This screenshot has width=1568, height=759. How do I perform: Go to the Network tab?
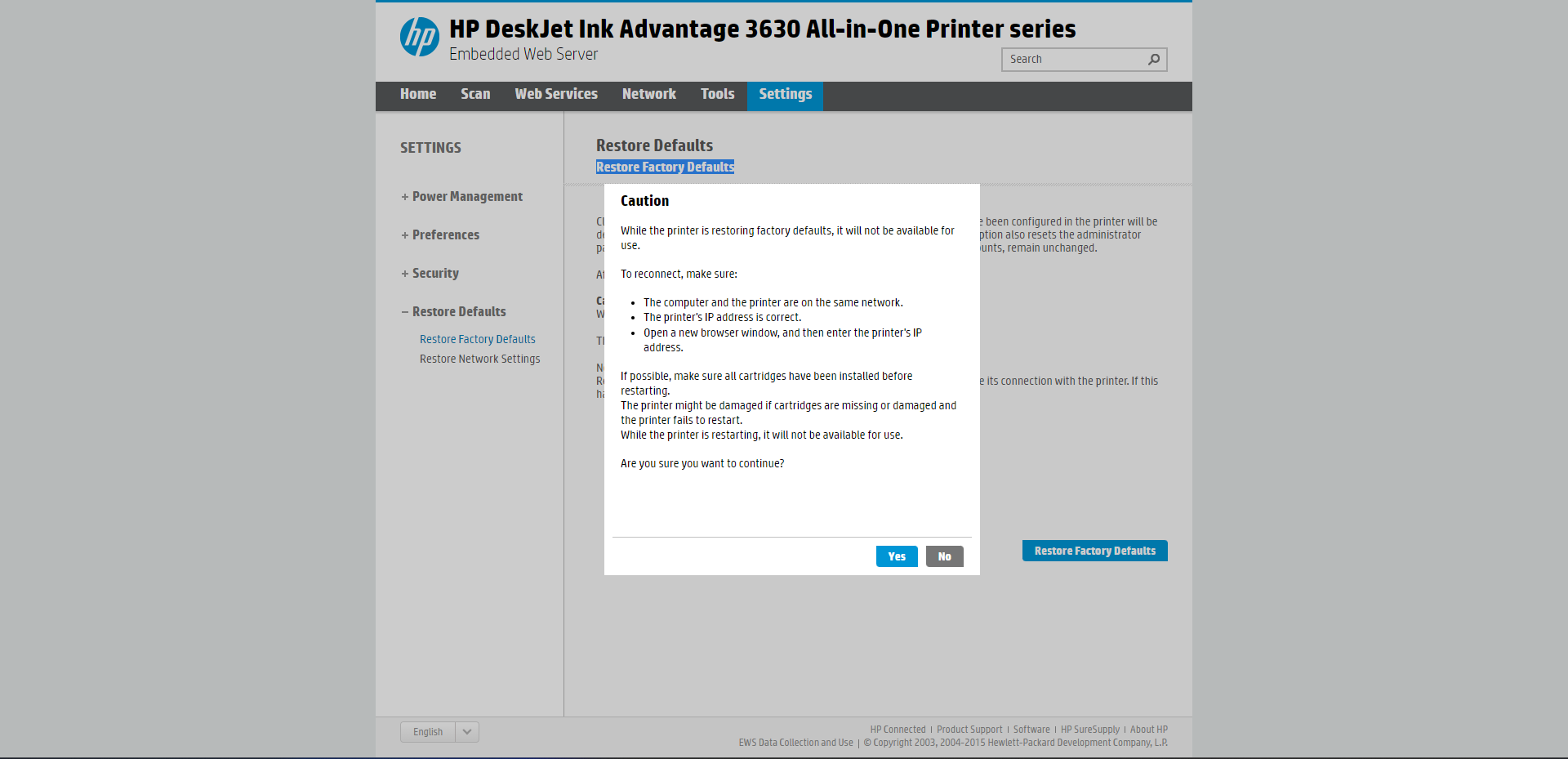coord(649,95)
